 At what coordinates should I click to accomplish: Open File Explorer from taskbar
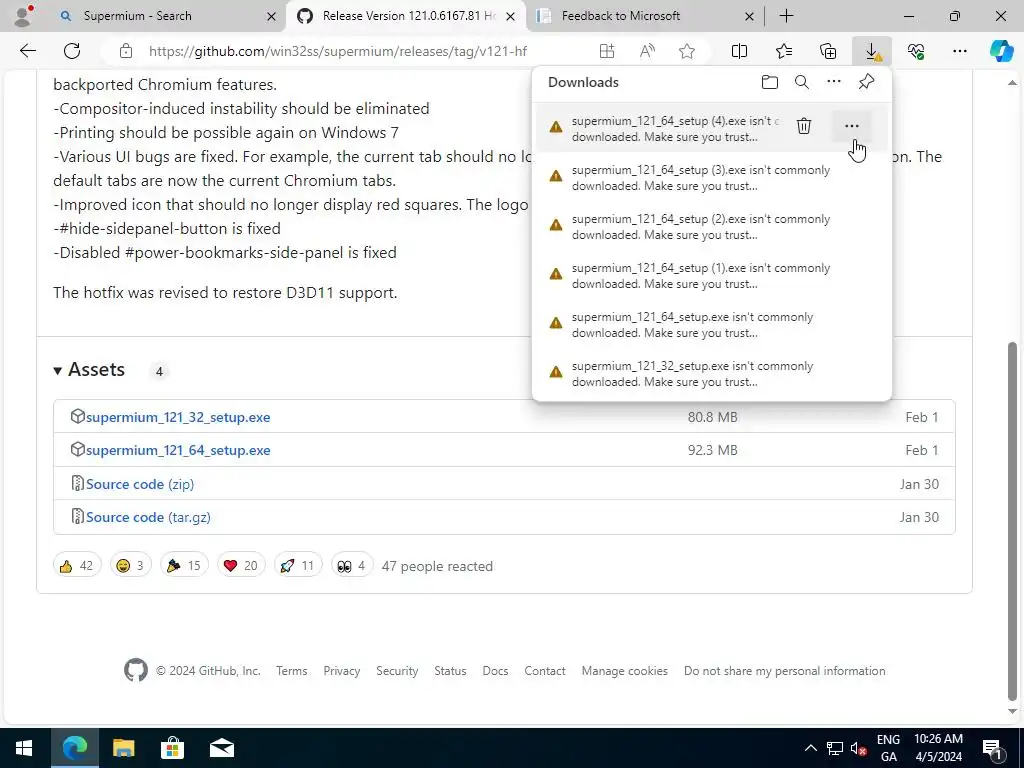point(123,748)
